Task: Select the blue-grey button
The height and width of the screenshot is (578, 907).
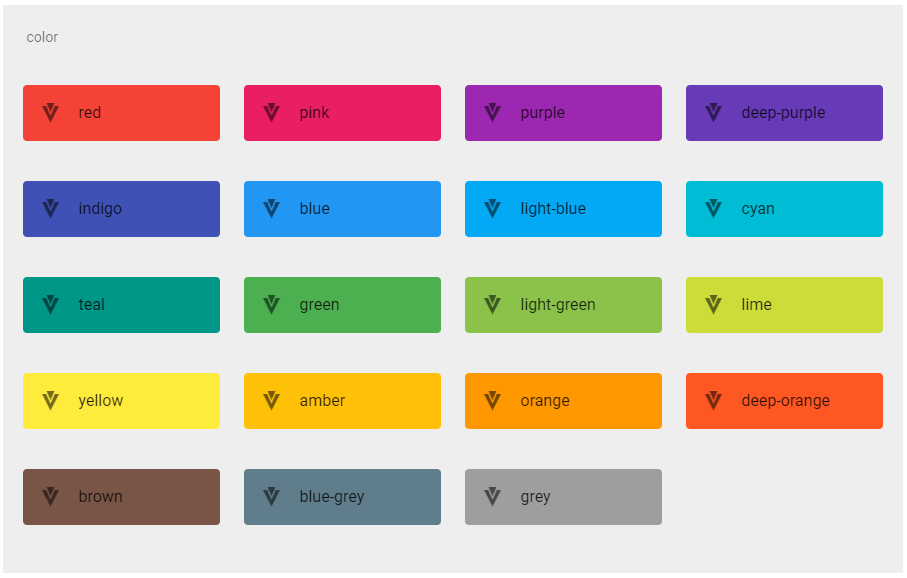Action: (x=342, y=497)
